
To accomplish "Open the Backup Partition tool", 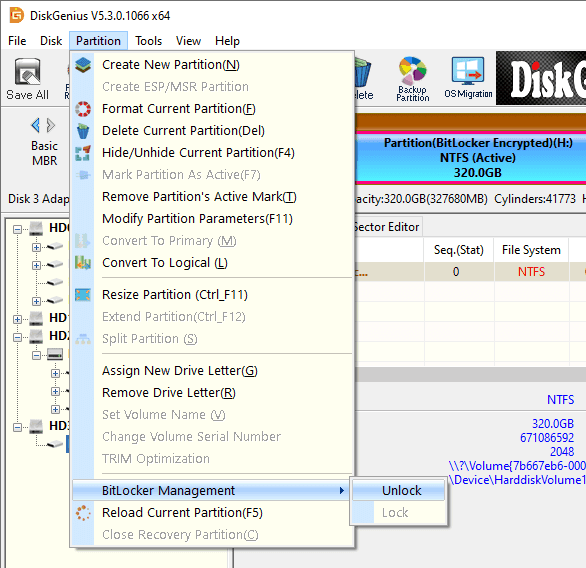I will tap(413, 79).
